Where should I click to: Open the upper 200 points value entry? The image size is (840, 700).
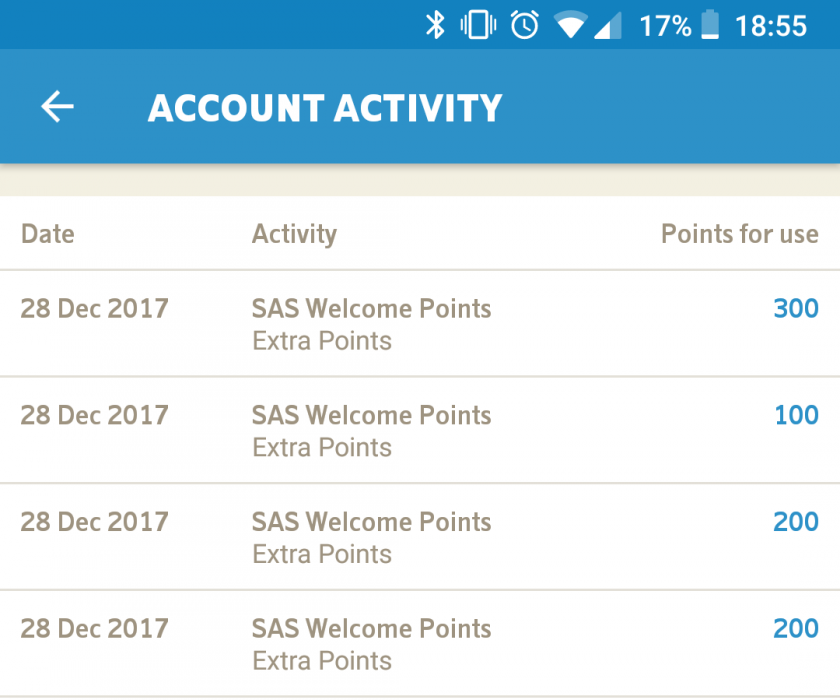click(x=796, y=521)
